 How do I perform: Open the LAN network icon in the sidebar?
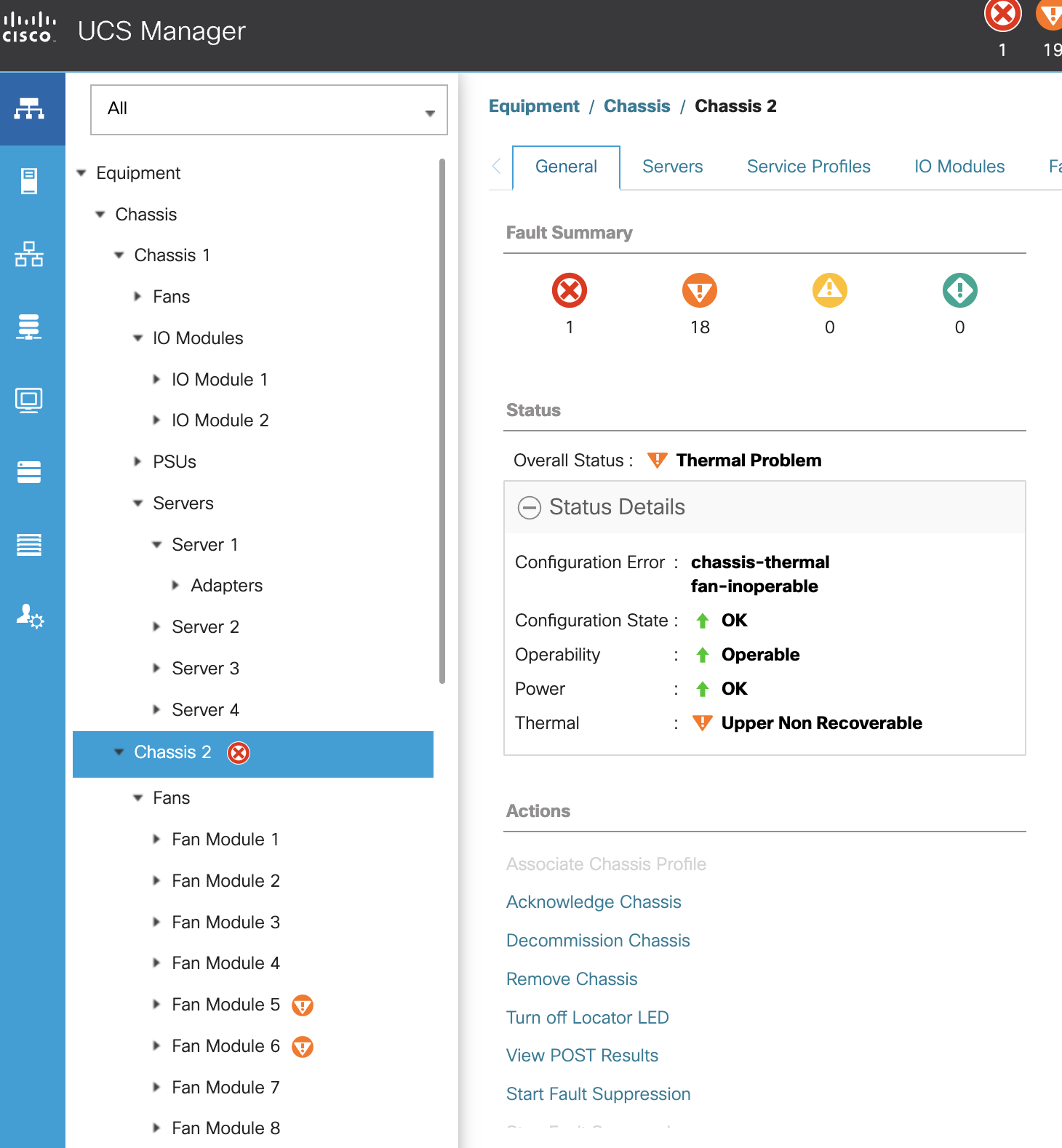(x=29, y=254)
